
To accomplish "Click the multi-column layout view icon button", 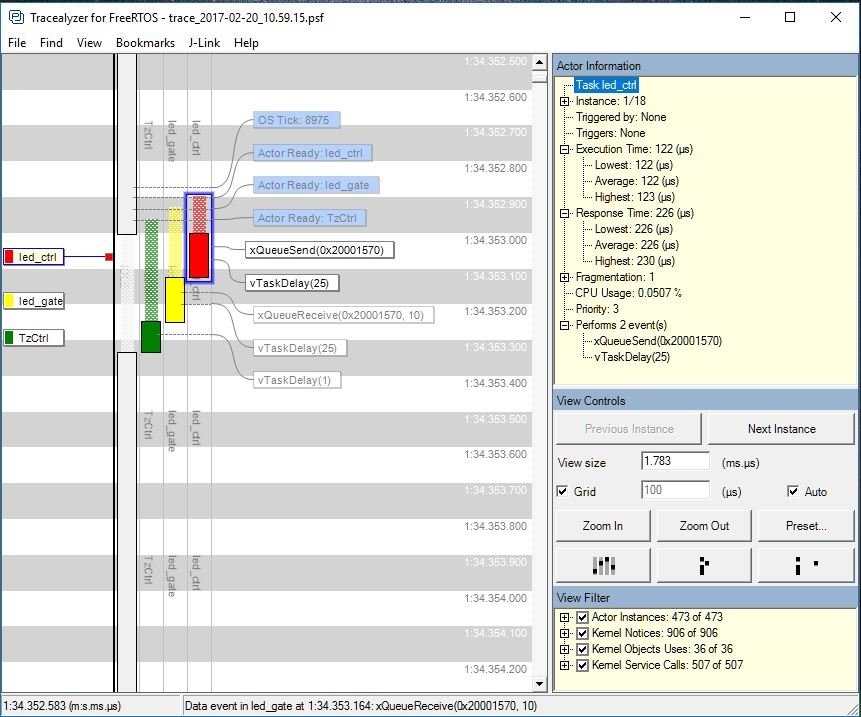I will 603,565.
